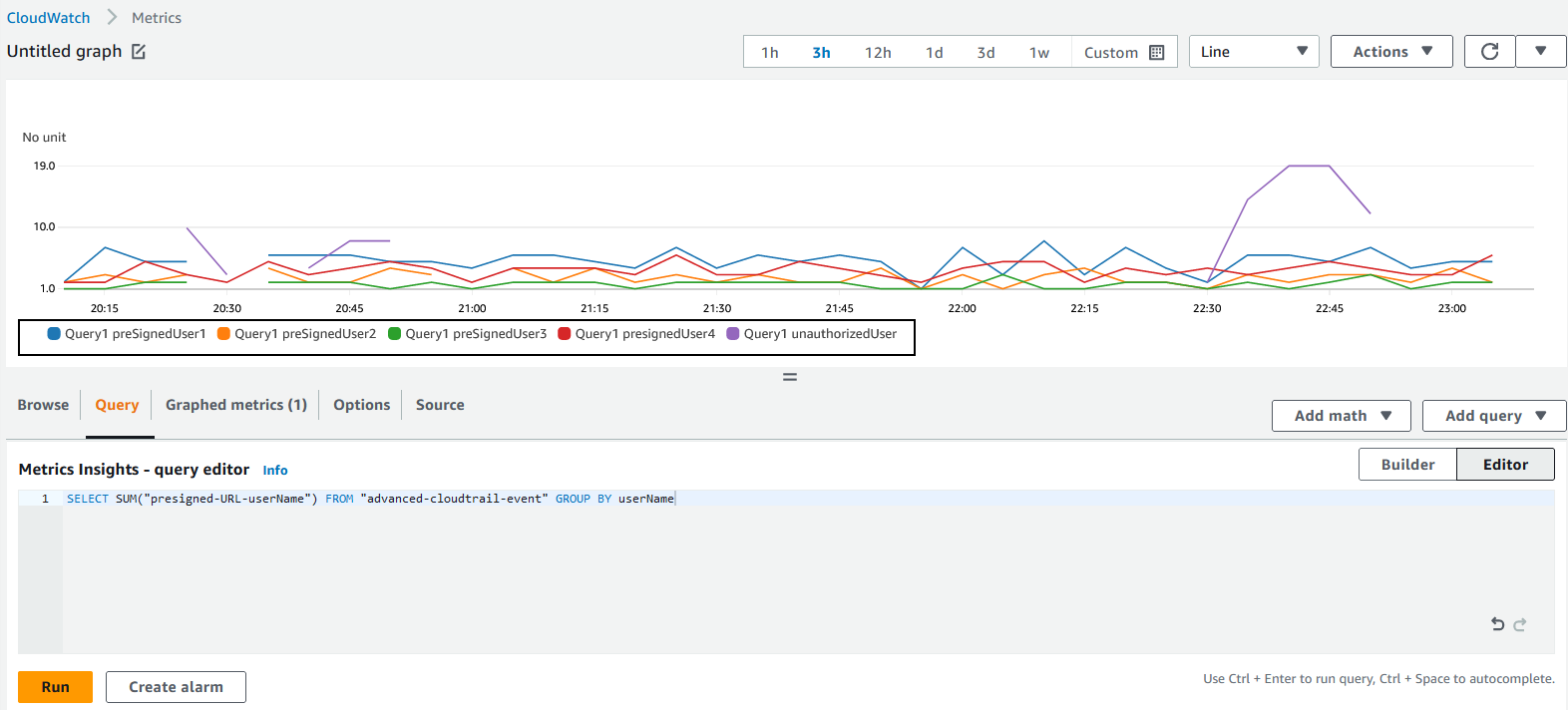This screenshot has height=710, width=1568.
Task: Refresh the graph with the reload icon
Action: (1489, 52)
